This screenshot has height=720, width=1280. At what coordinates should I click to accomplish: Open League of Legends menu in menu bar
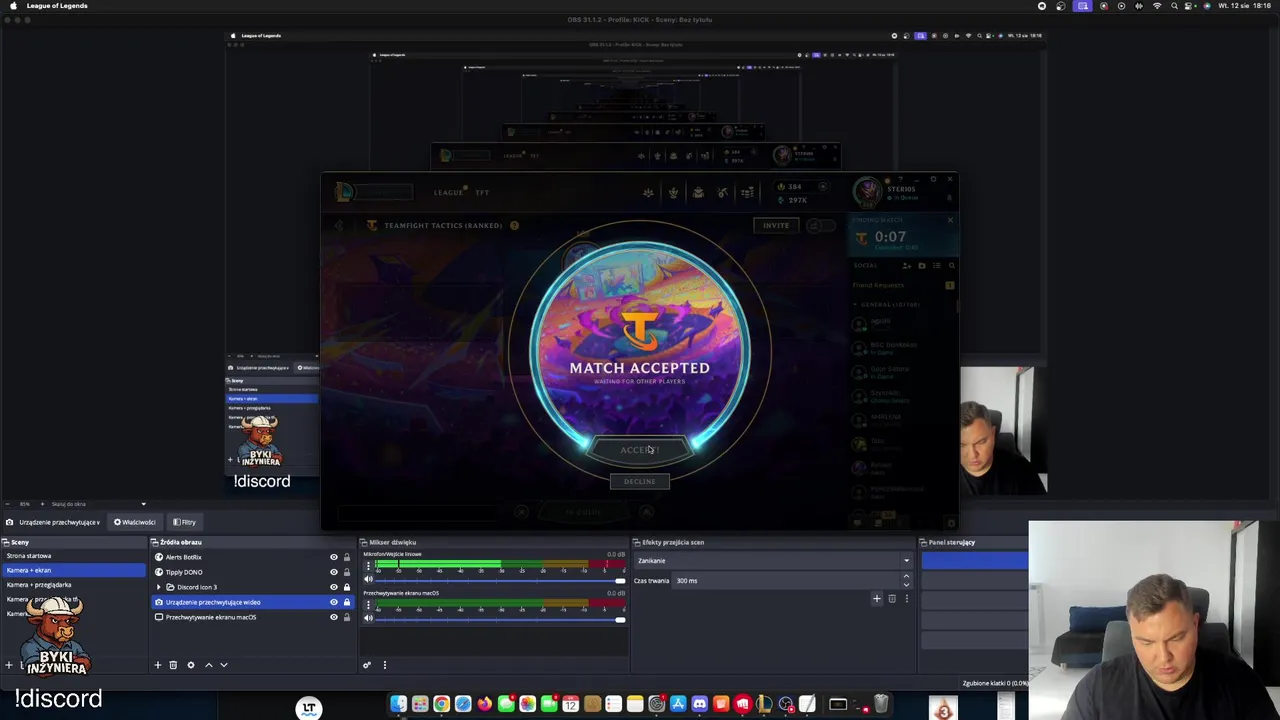pyautogui.click(x=57, y=6)
